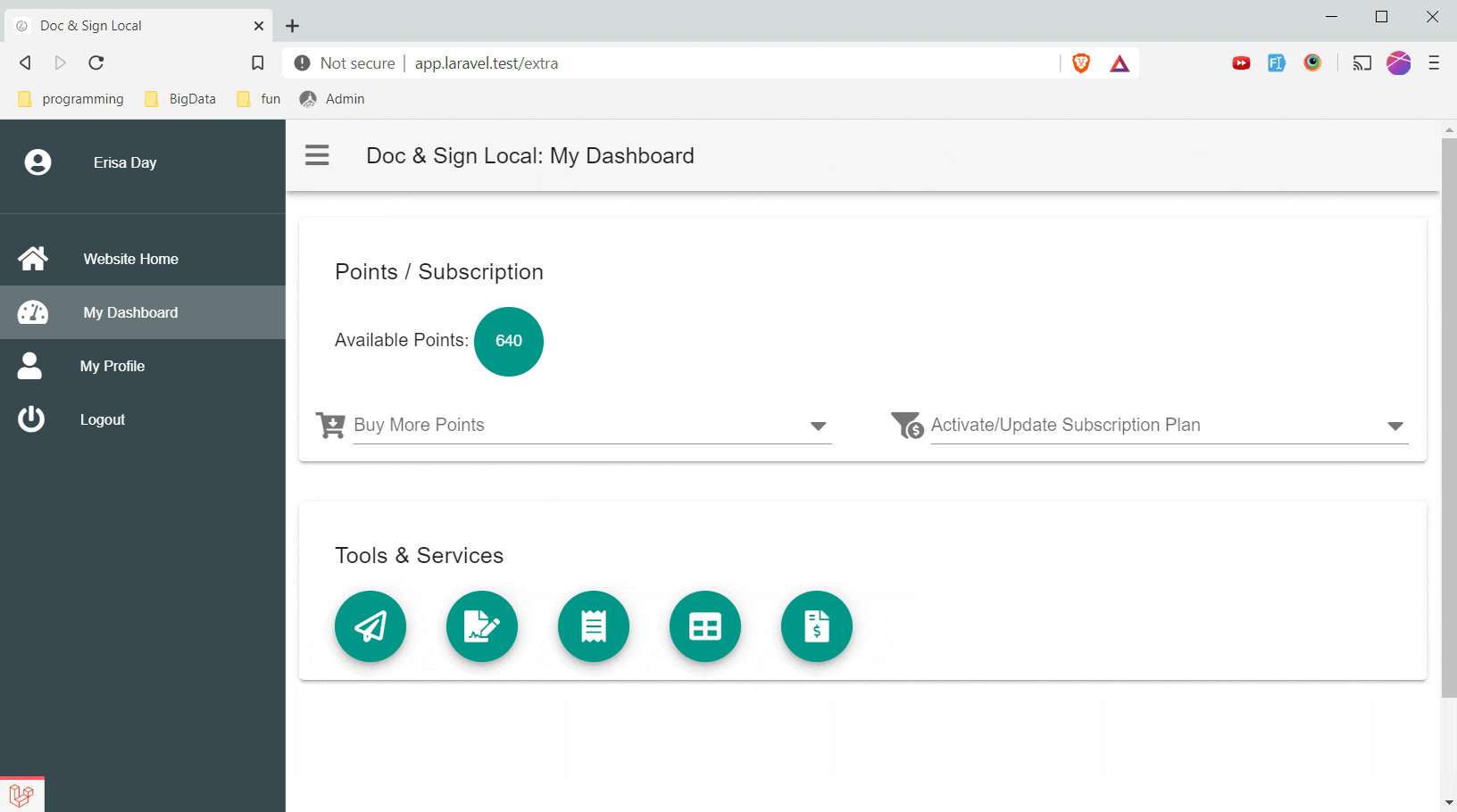Open the browser main menu
The width and height of the screenshot is (1457, 812).
tap(1434, 63)
